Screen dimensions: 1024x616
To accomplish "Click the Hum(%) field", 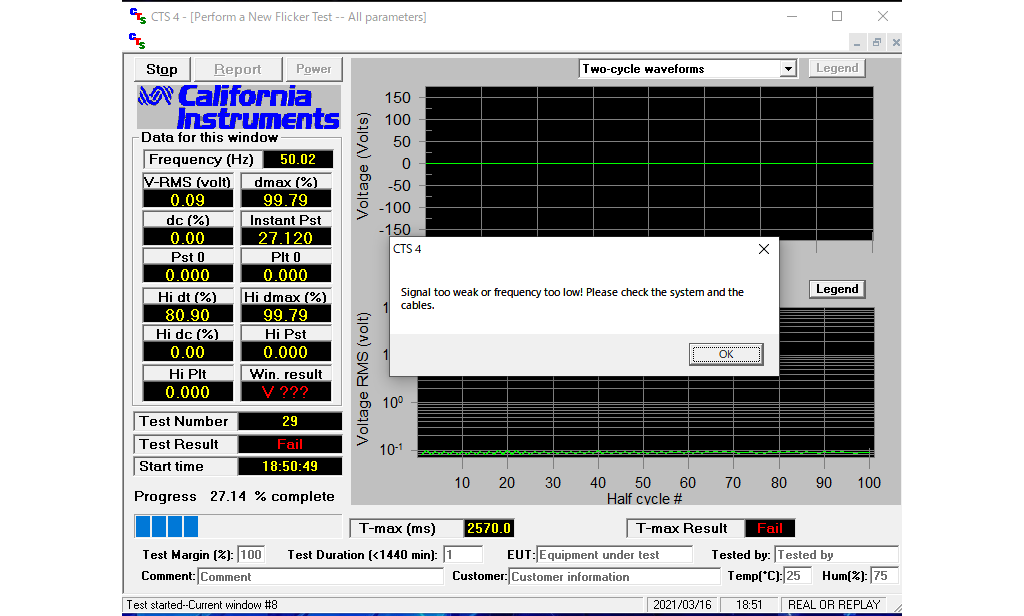I will click(884, 575).
